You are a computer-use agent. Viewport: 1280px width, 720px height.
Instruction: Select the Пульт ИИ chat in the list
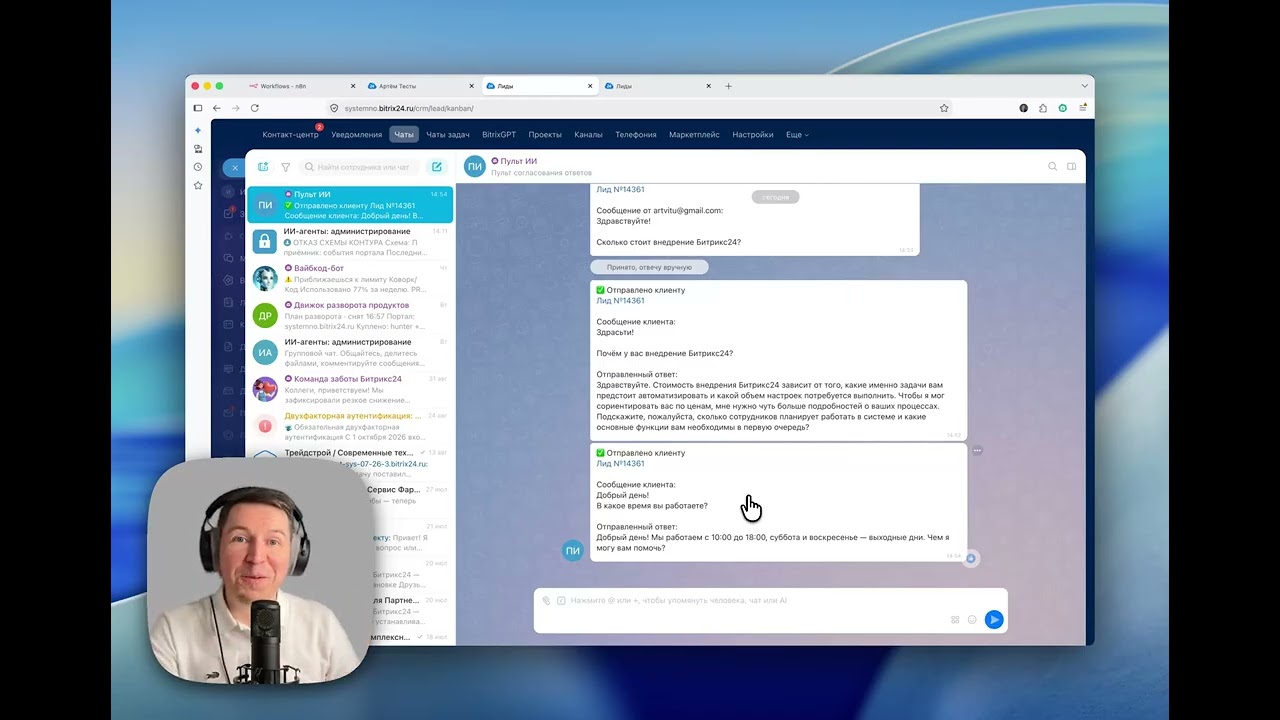[x=350, y=205]
